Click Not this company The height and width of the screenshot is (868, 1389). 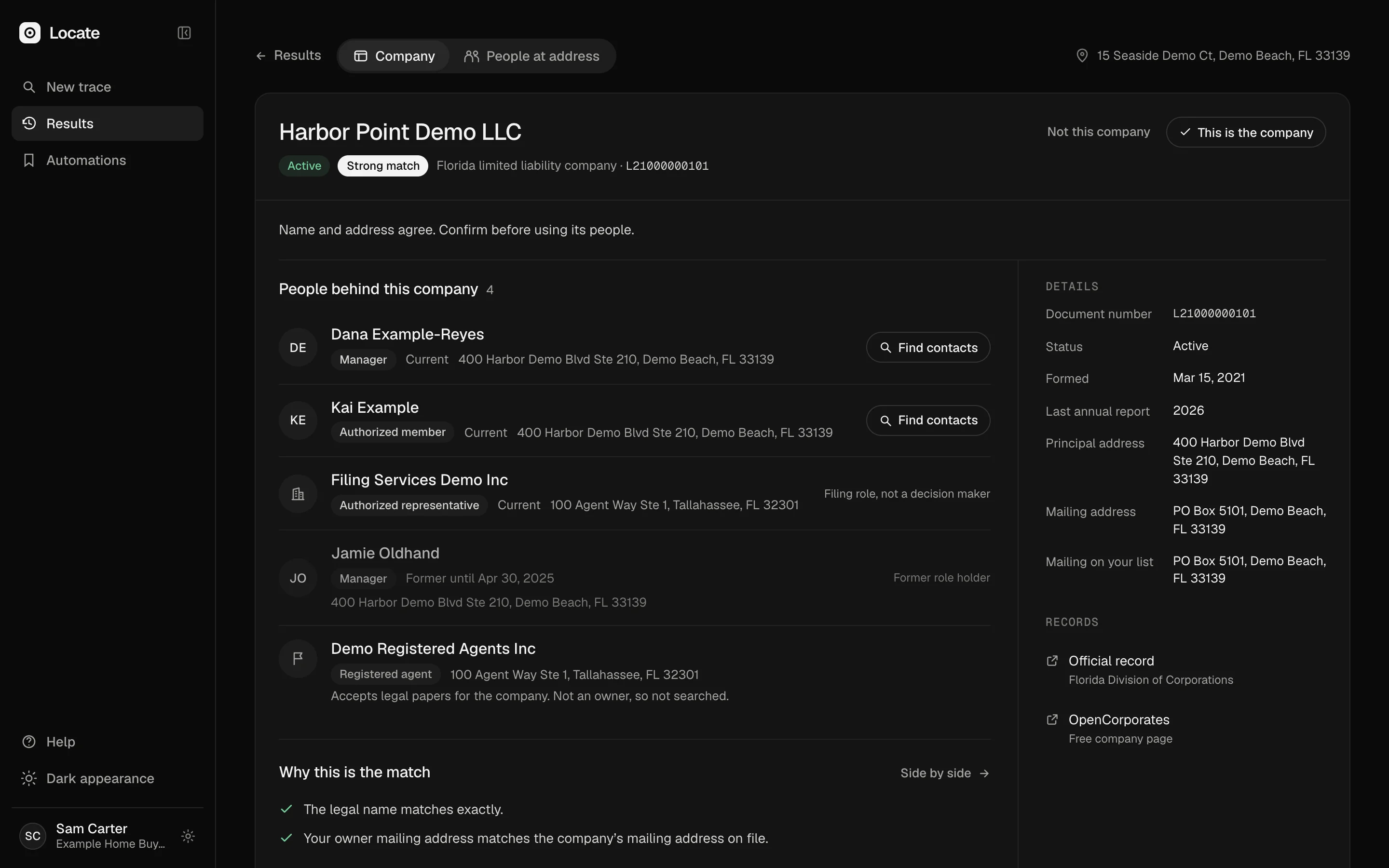1098,132
